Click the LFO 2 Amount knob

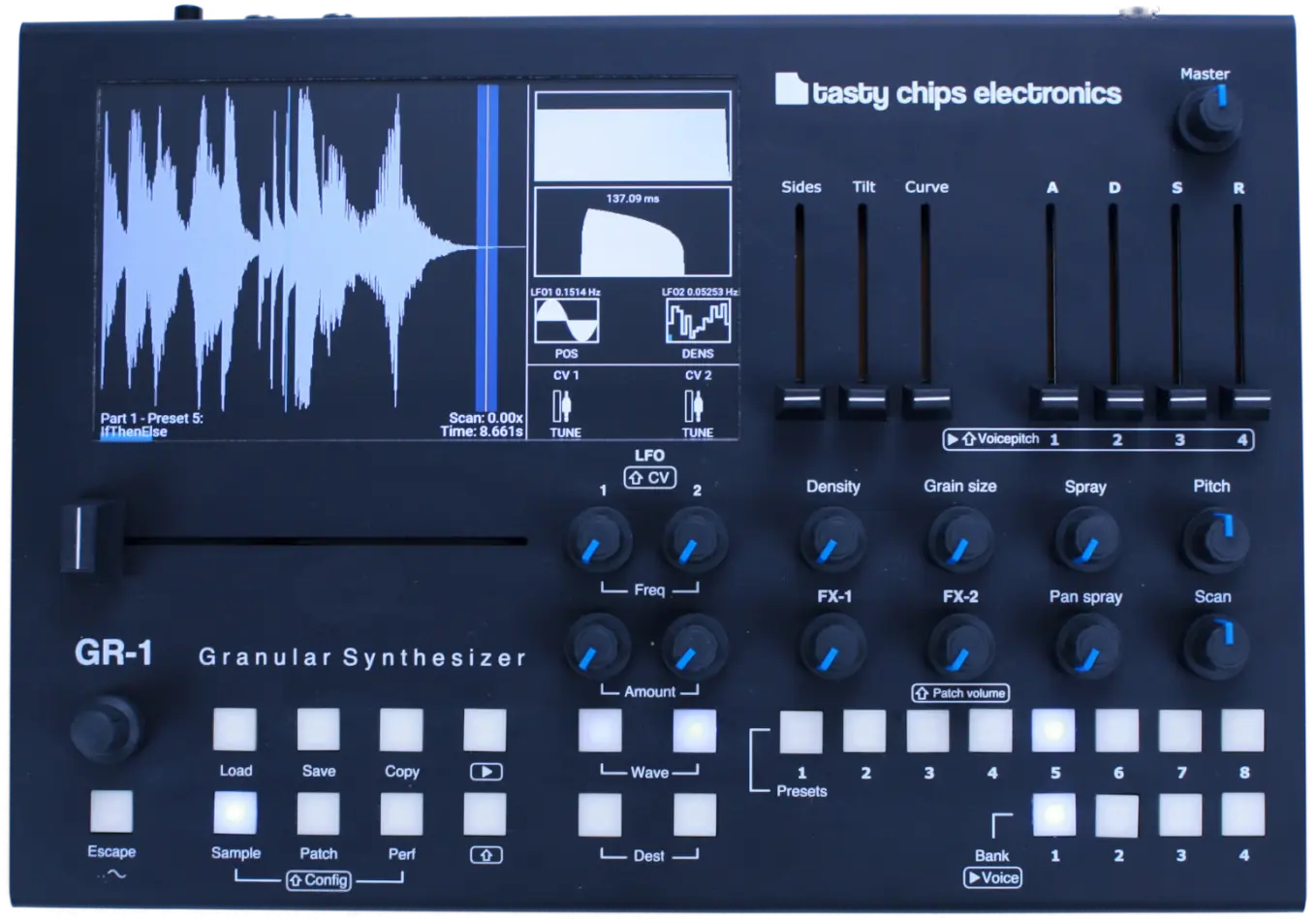[x=694, y=647]
